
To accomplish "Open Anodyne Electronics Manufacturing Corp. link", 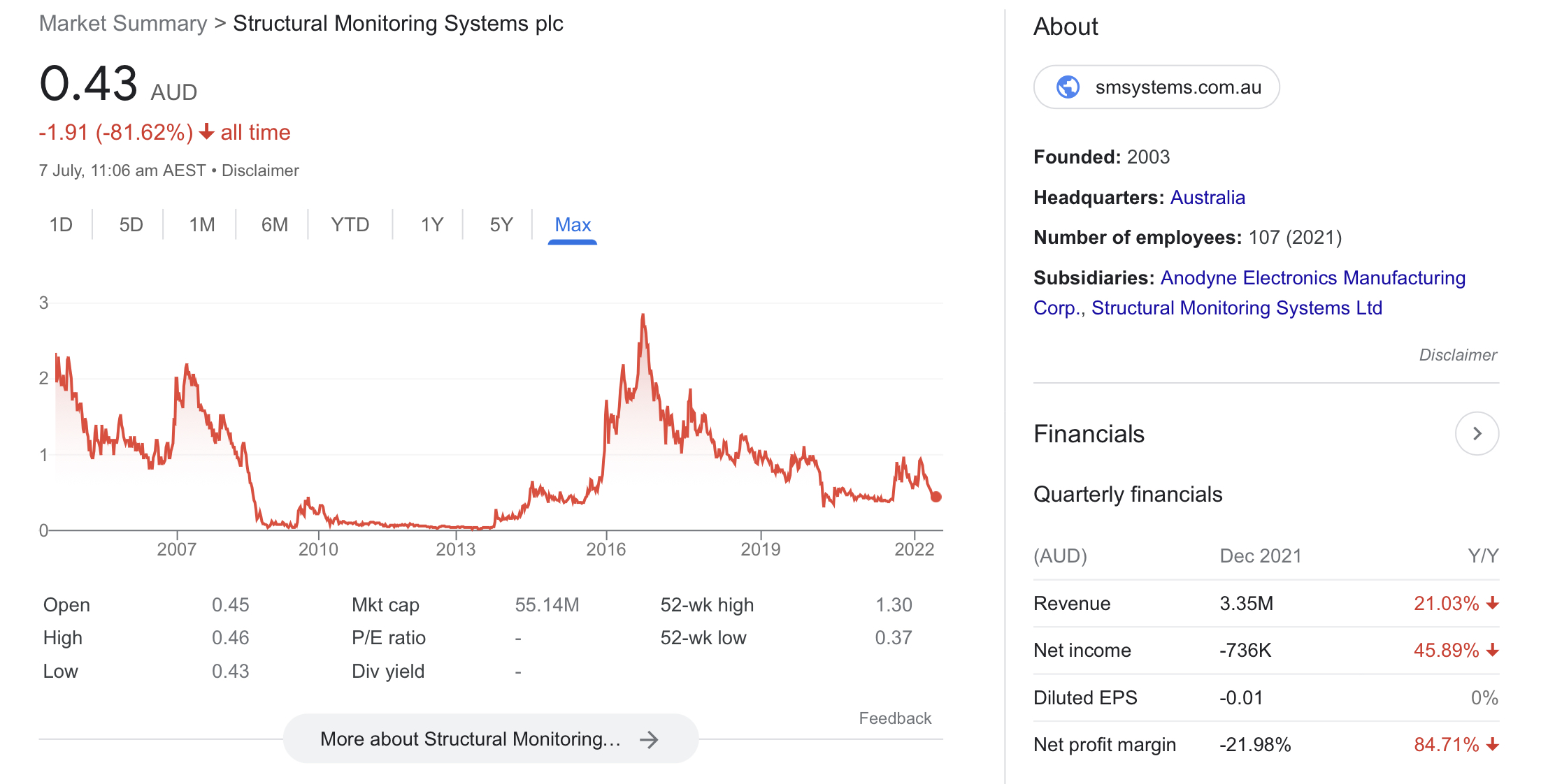I will coord(1249,293).
